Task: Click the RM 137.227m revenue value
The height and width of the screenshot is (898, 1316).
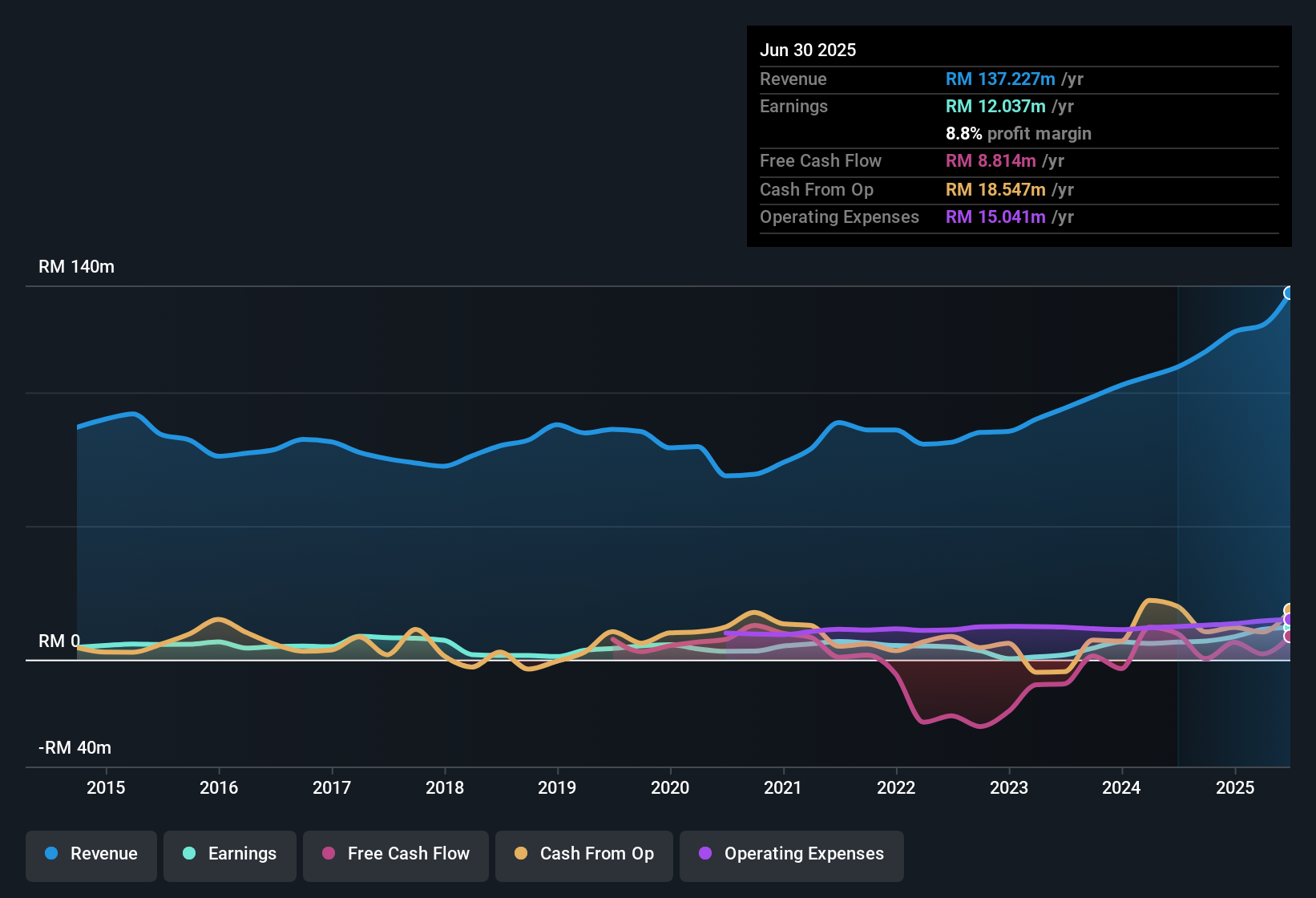Action: tap(999, 79)
